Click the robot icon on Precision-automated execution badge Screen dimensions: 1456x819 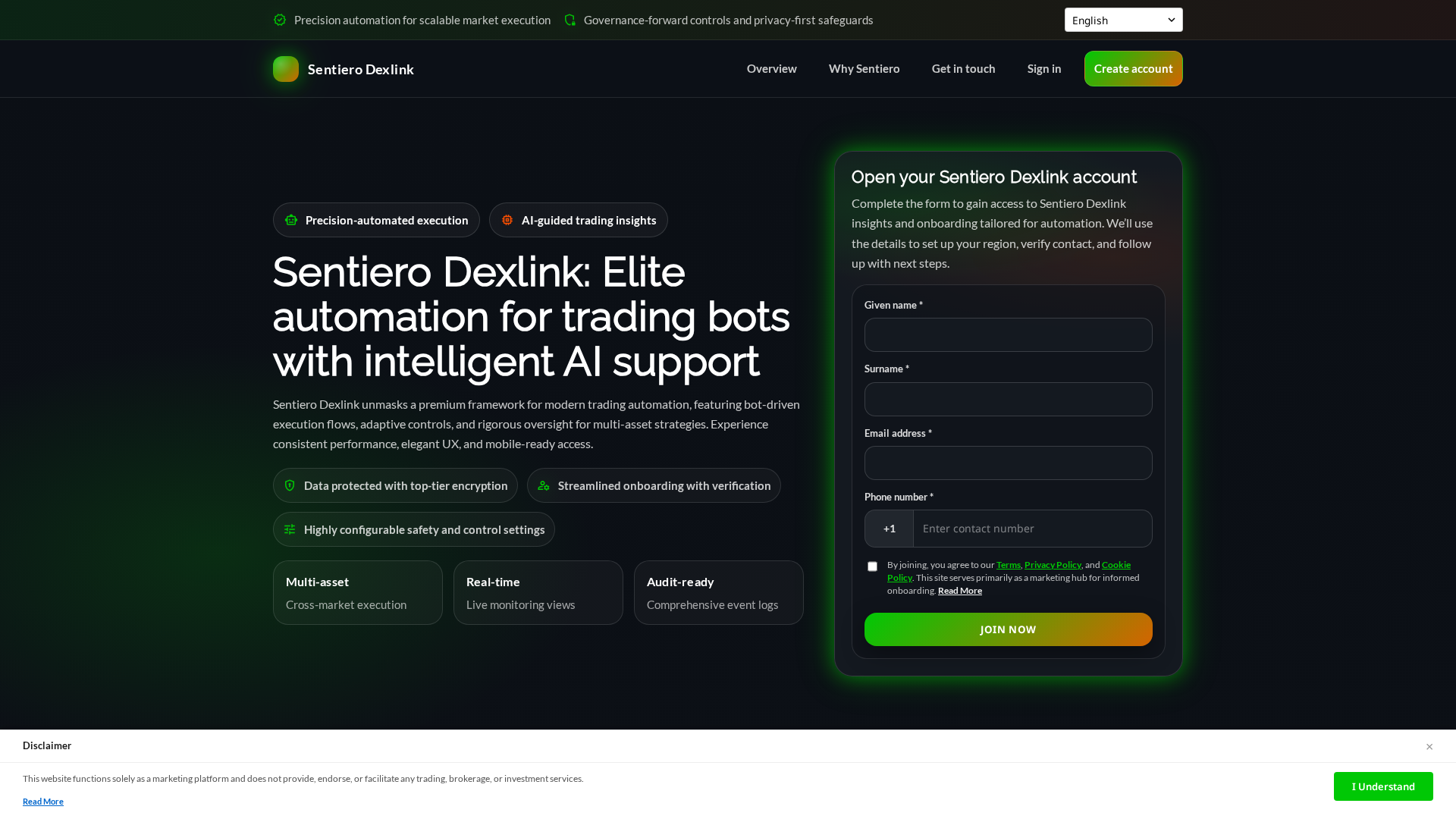(x=291, y=220)
